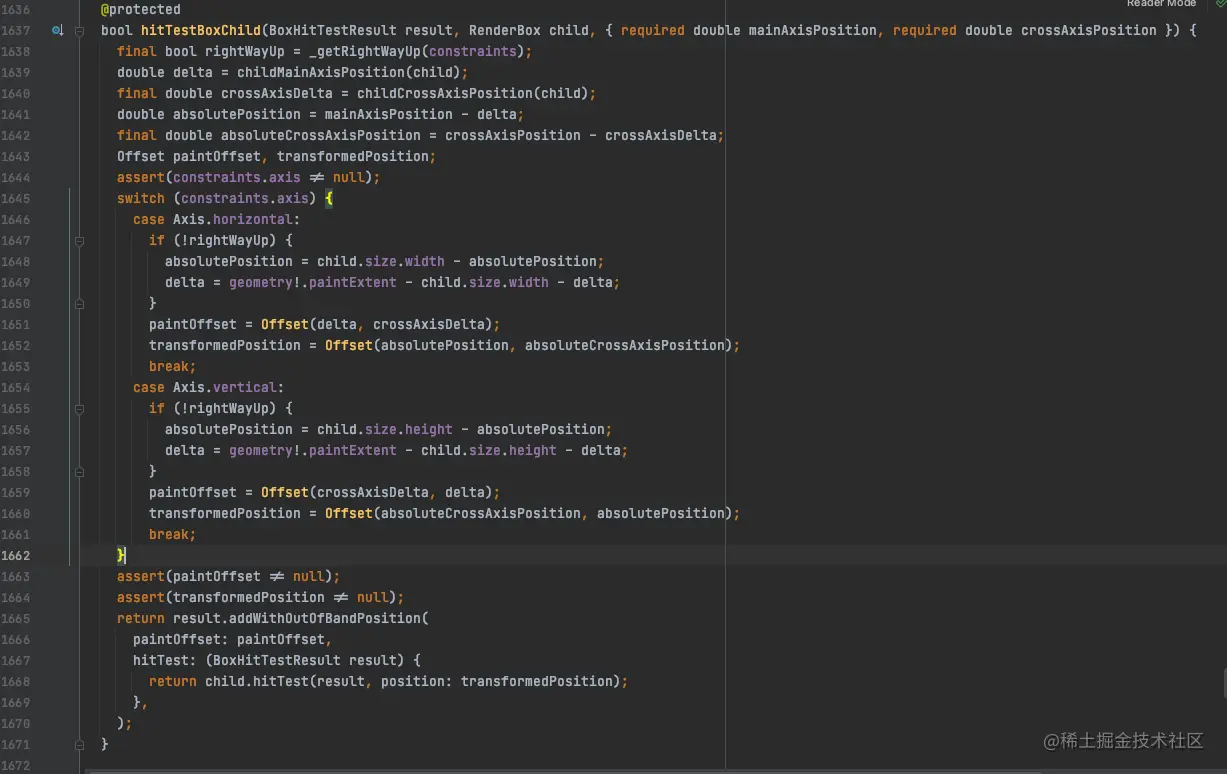Click transformedPosition on line 1643
Image resolution: width=1227 pixels, height=774 pixels.
coord(353,157)
